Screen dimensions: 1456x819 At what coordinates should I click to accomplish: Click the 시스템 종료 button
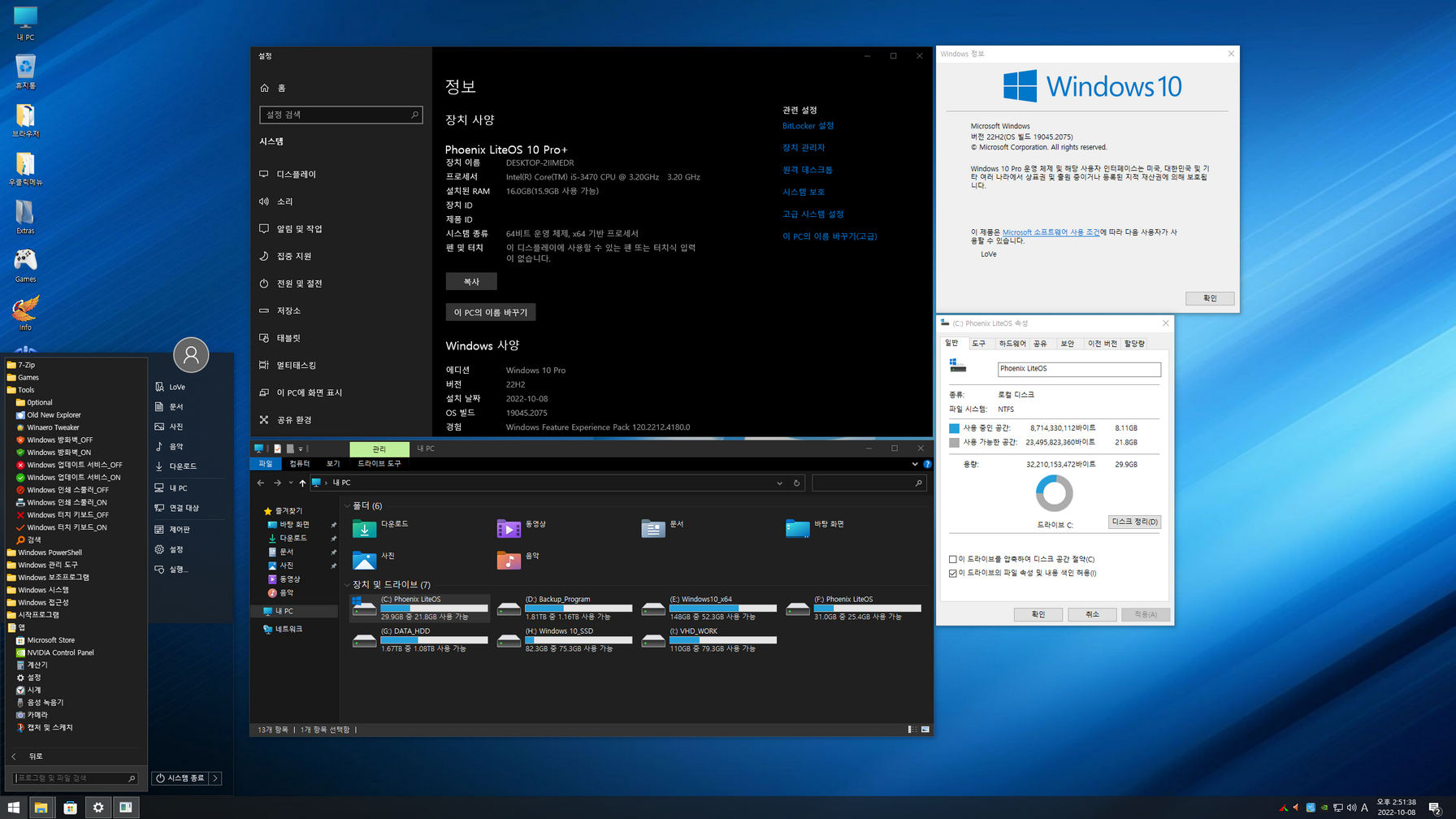pos(180,778)
